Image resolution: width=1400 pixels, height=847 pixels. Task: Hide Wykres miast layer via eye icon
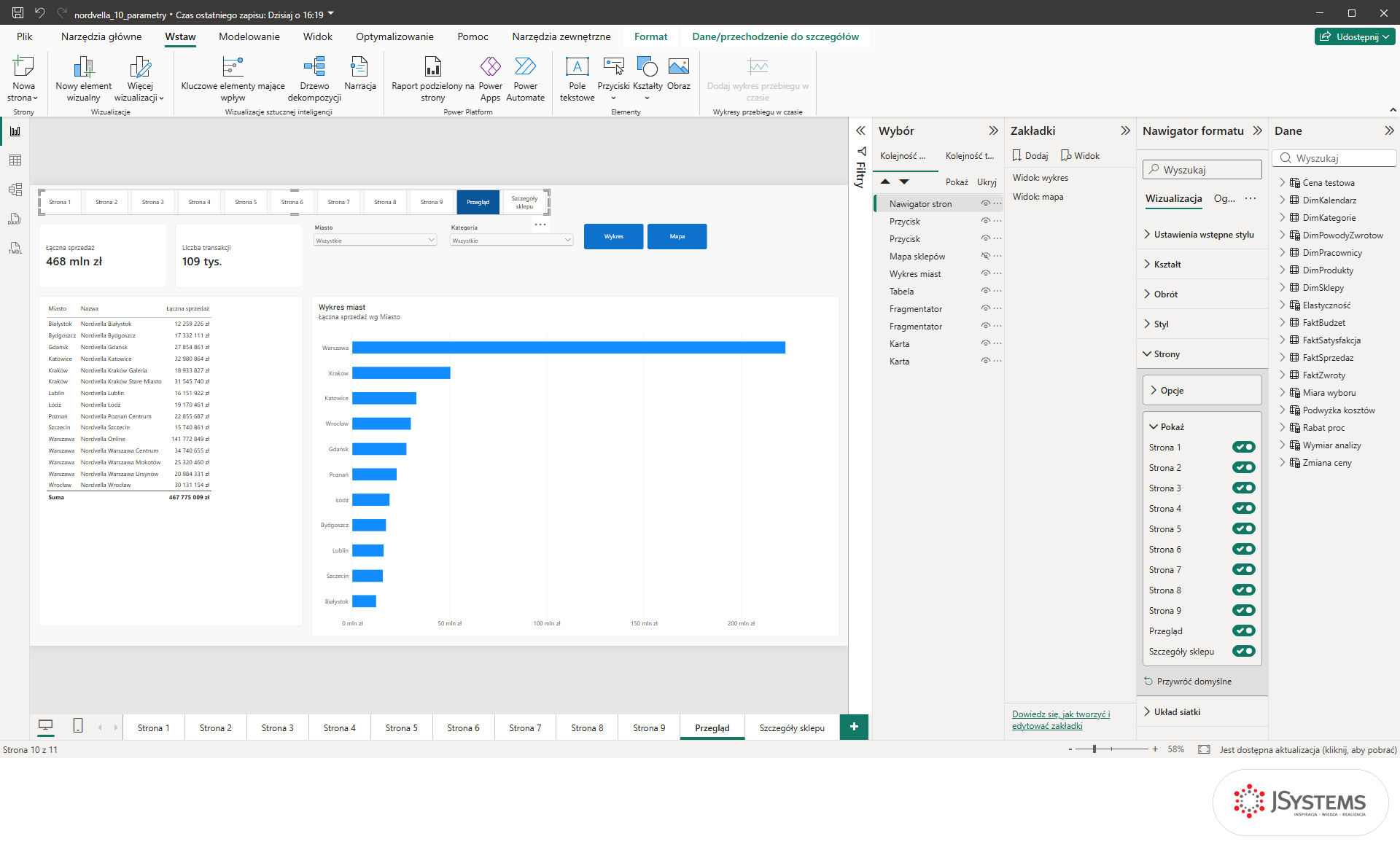985,273
